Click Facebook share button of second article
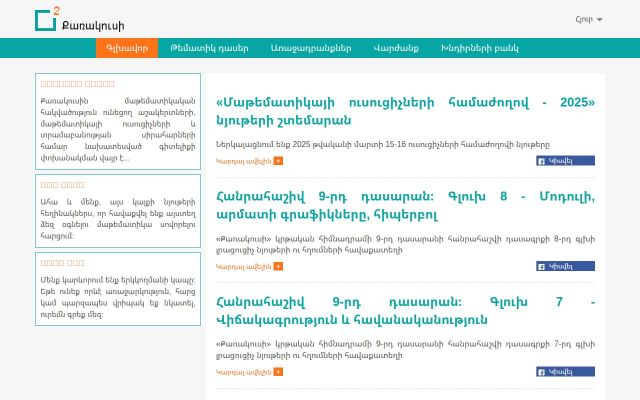Screen dimensions: 640x400 565,267
